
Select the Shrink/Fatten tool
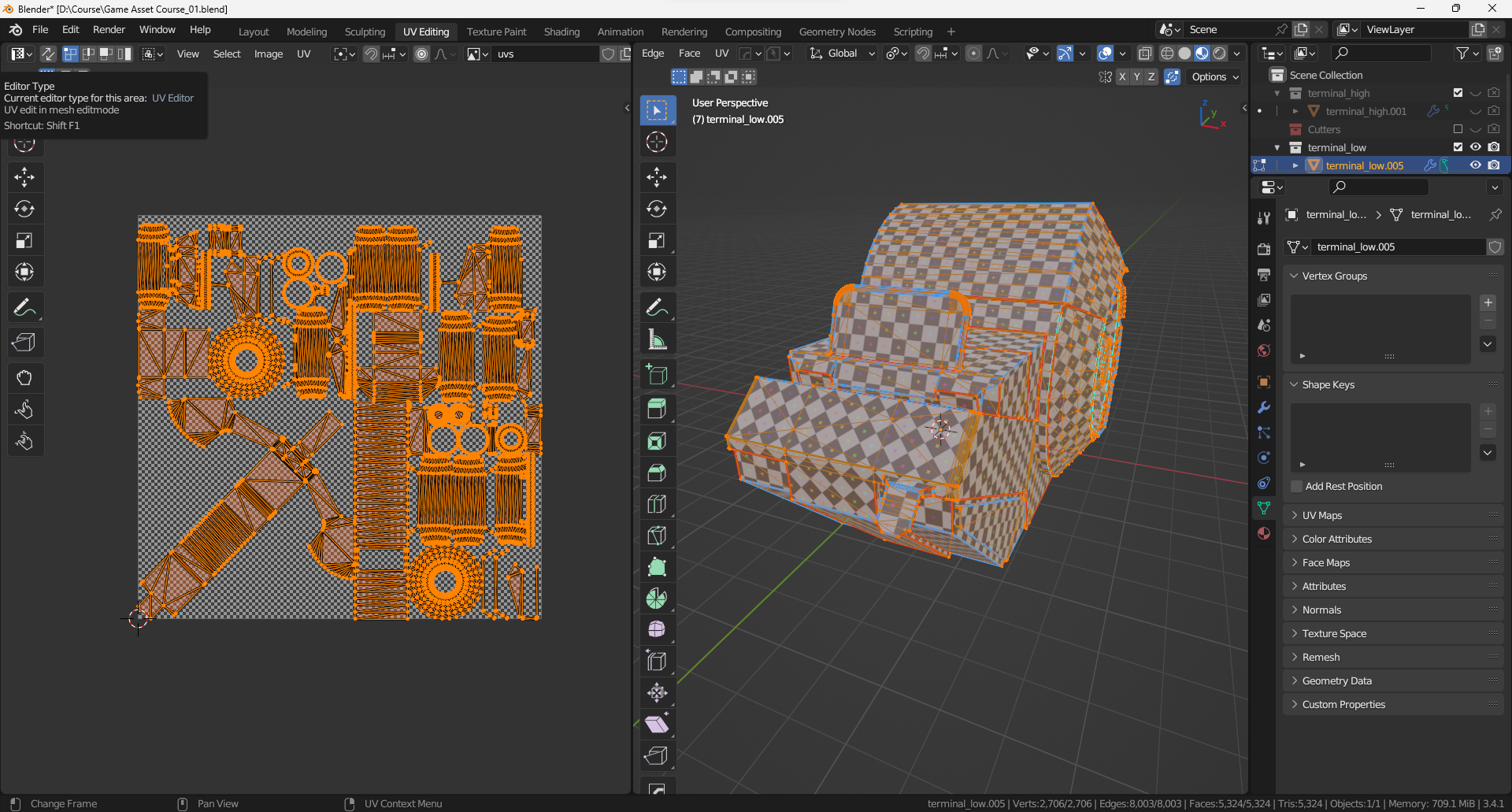pos(657,693)
